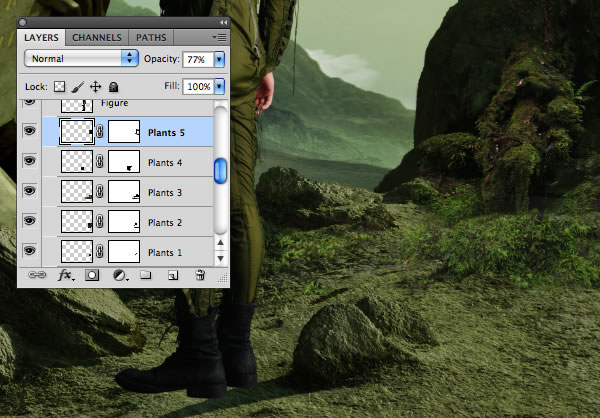Click the Plants 4 layer name
This screenshot has width=600, height=418.
[165, 163]
